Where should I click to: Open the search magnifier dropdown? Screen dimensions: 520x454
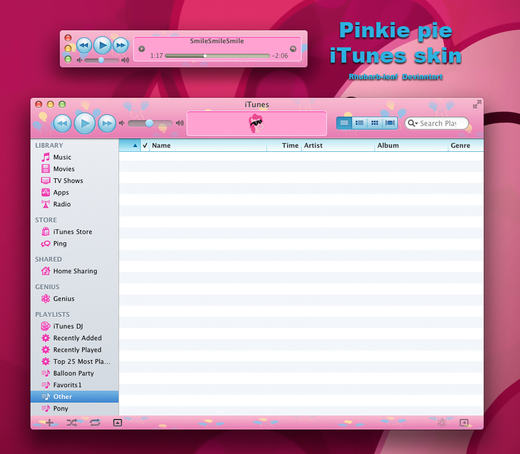click(x=413, y=123)
